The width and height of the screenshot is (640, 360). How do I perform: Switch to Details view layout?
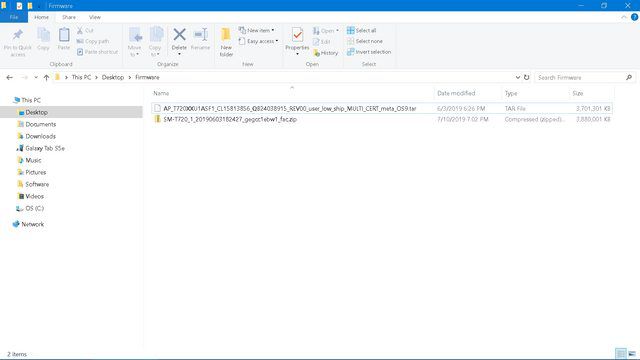click(620, 353)
